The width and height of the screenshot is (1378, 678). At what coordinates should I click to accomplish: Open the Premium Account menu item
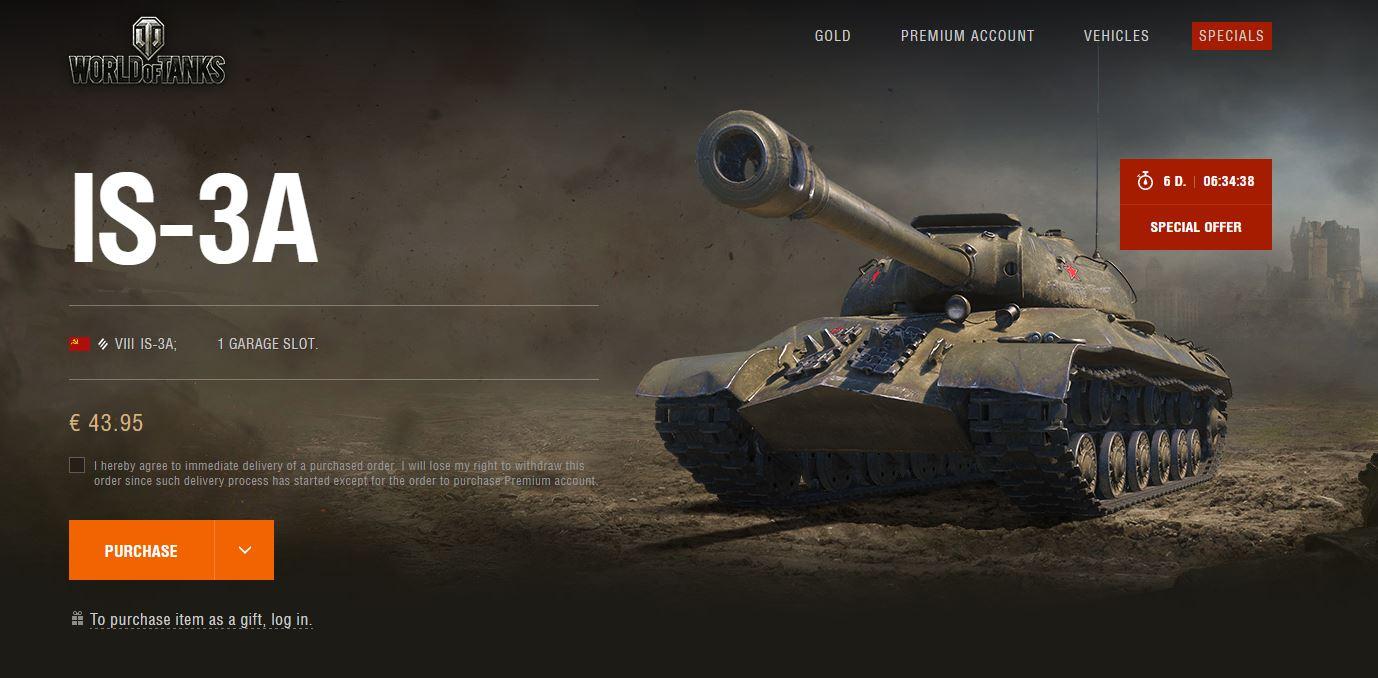click(967, 36)
